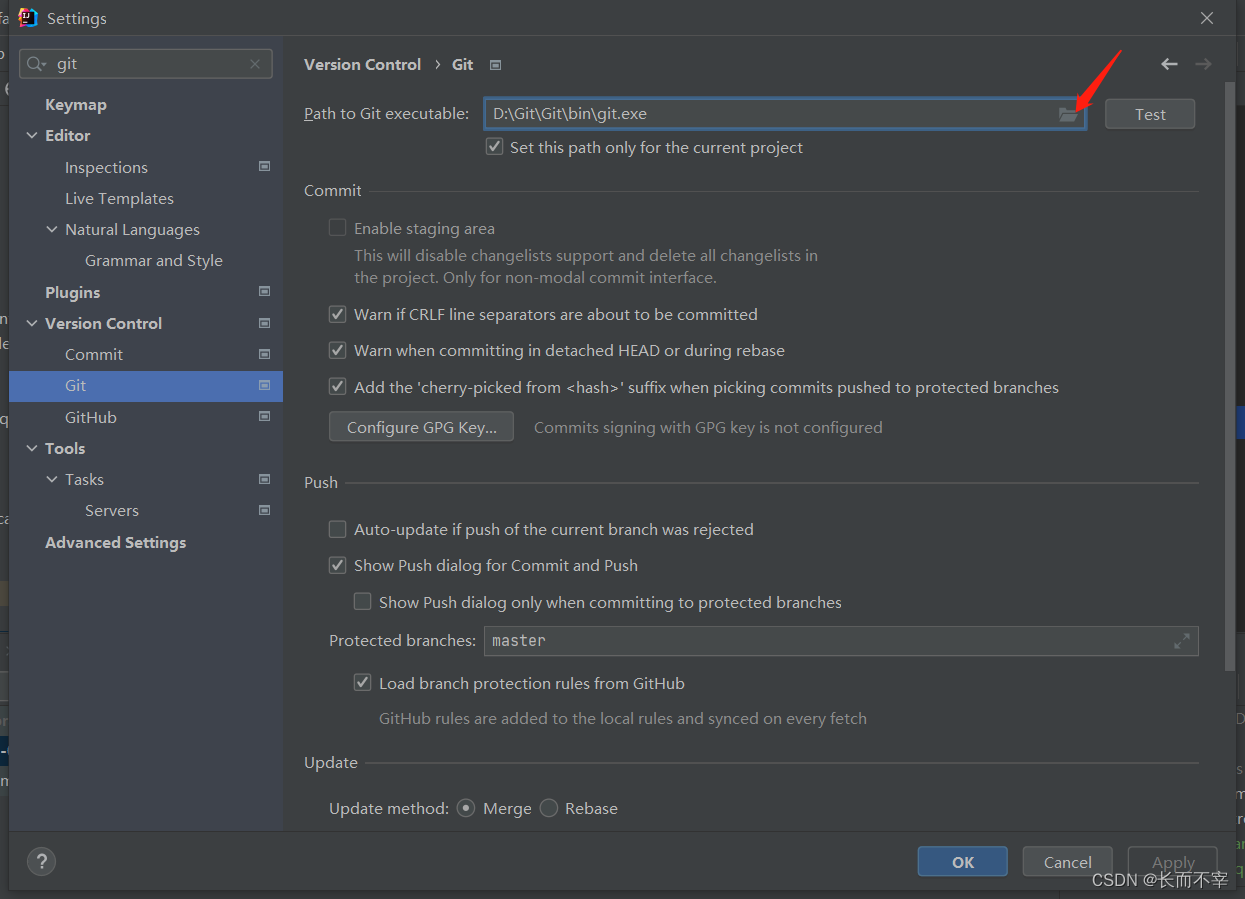The height and width of the screenshot is (899, 1245).
Task: Click project-level icon on Servers row
Action: 264,510
